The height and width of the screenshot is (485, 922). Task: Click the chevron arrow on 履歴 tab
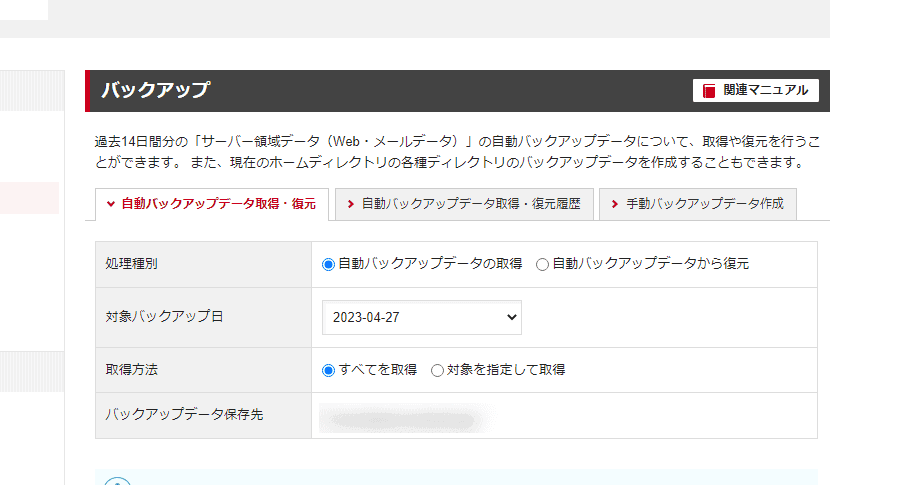point(350,204)
